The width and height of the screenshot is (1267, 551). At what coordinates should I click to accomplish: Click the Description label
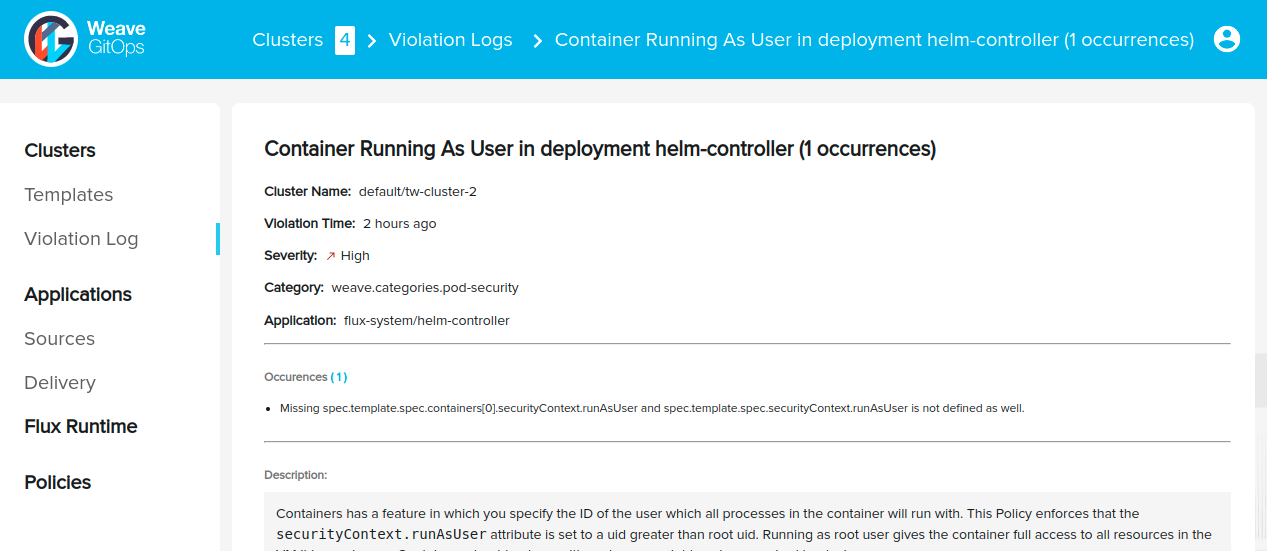[296, 475]
